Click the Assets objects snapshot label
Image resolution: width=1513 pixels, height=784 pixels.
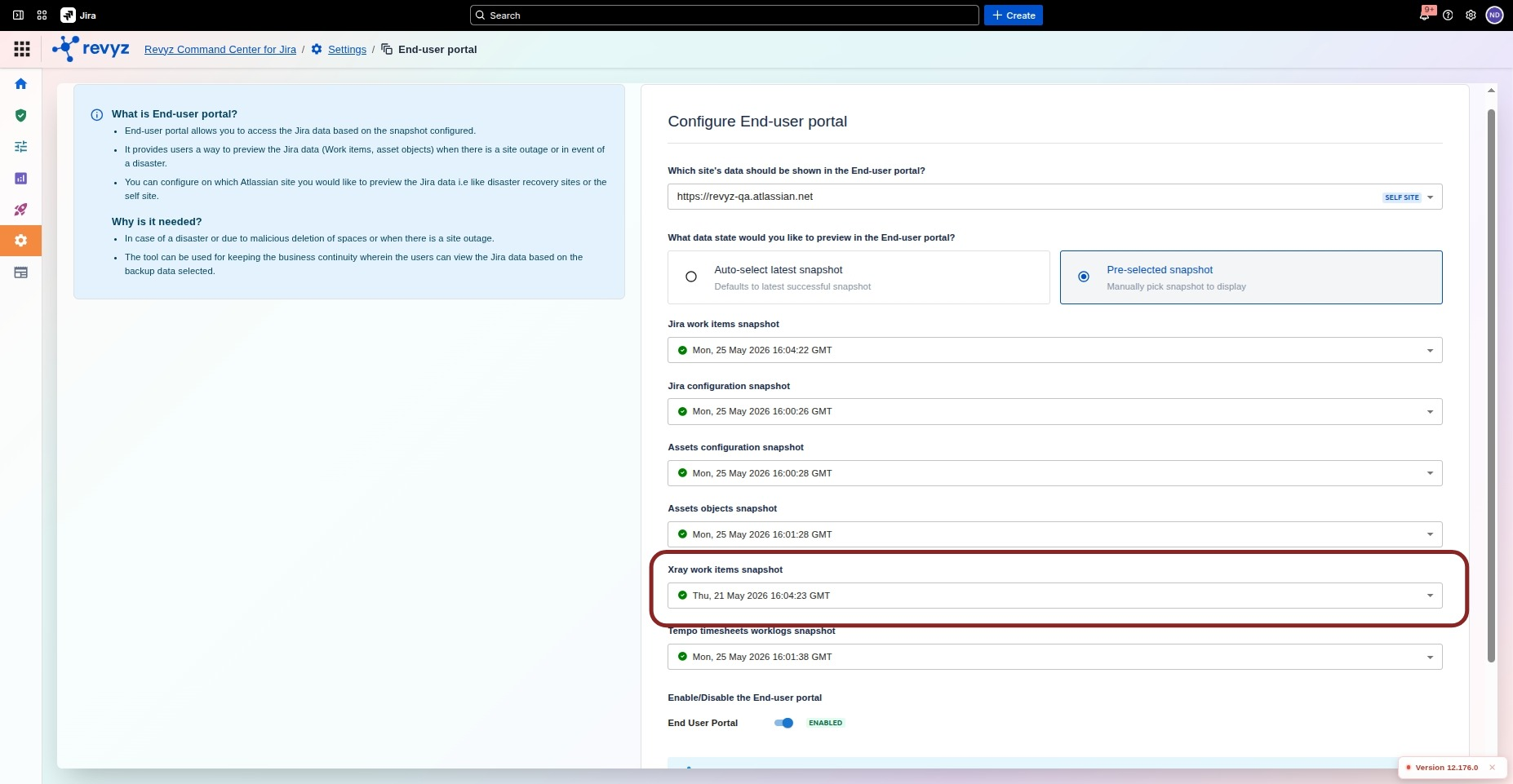click(x=722, y=508)
